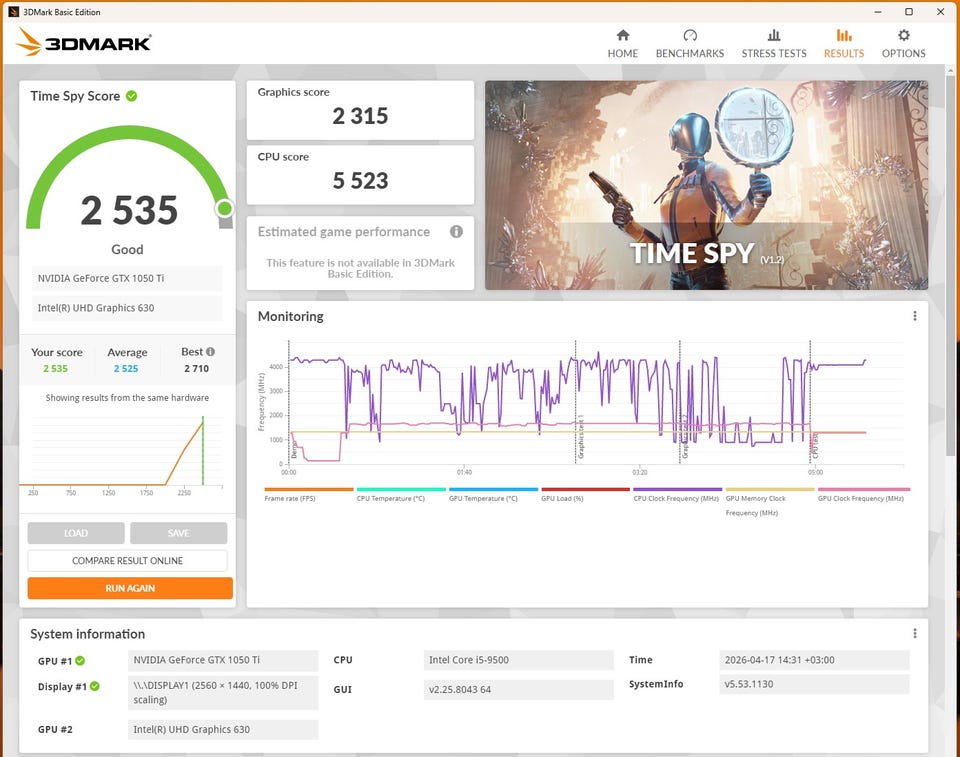This screenshot has width=960, height=757.
Task: Click the Graphics test 1 marker in graph
Action: (x=580, y=437)
